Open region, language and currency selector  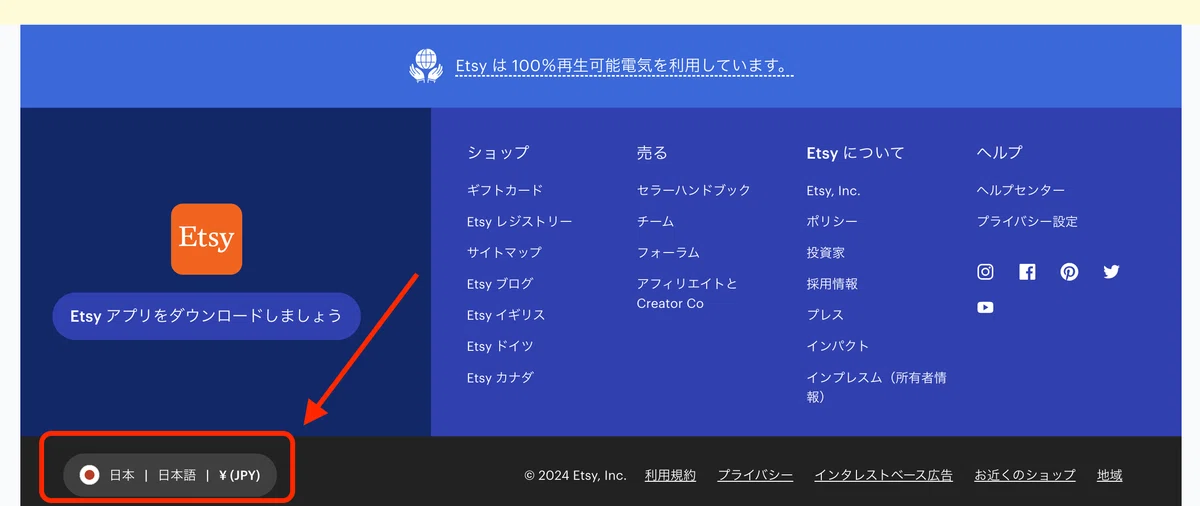tap(170, 476)
